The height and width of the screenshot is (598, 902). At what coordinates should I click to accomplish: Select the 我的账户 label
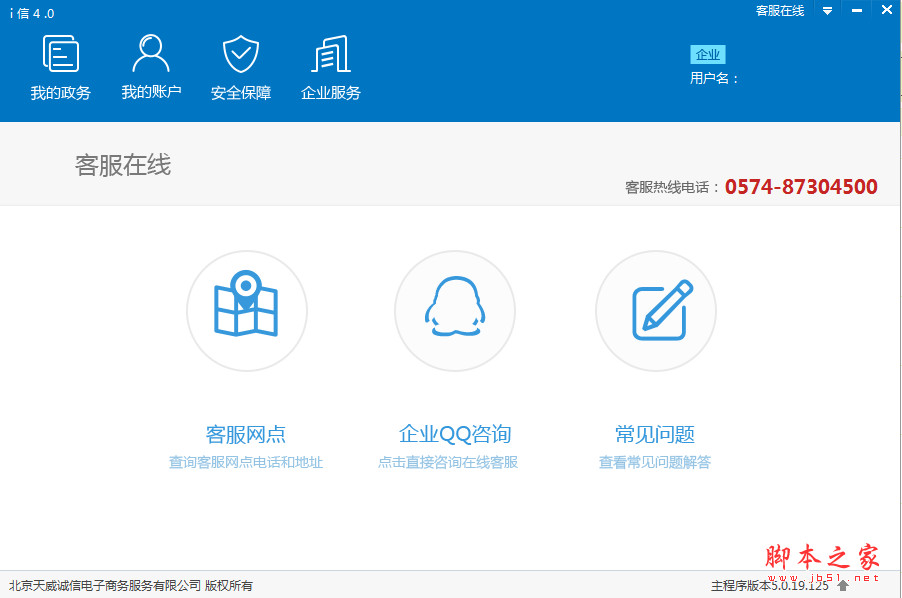click(x=151, y=92)
